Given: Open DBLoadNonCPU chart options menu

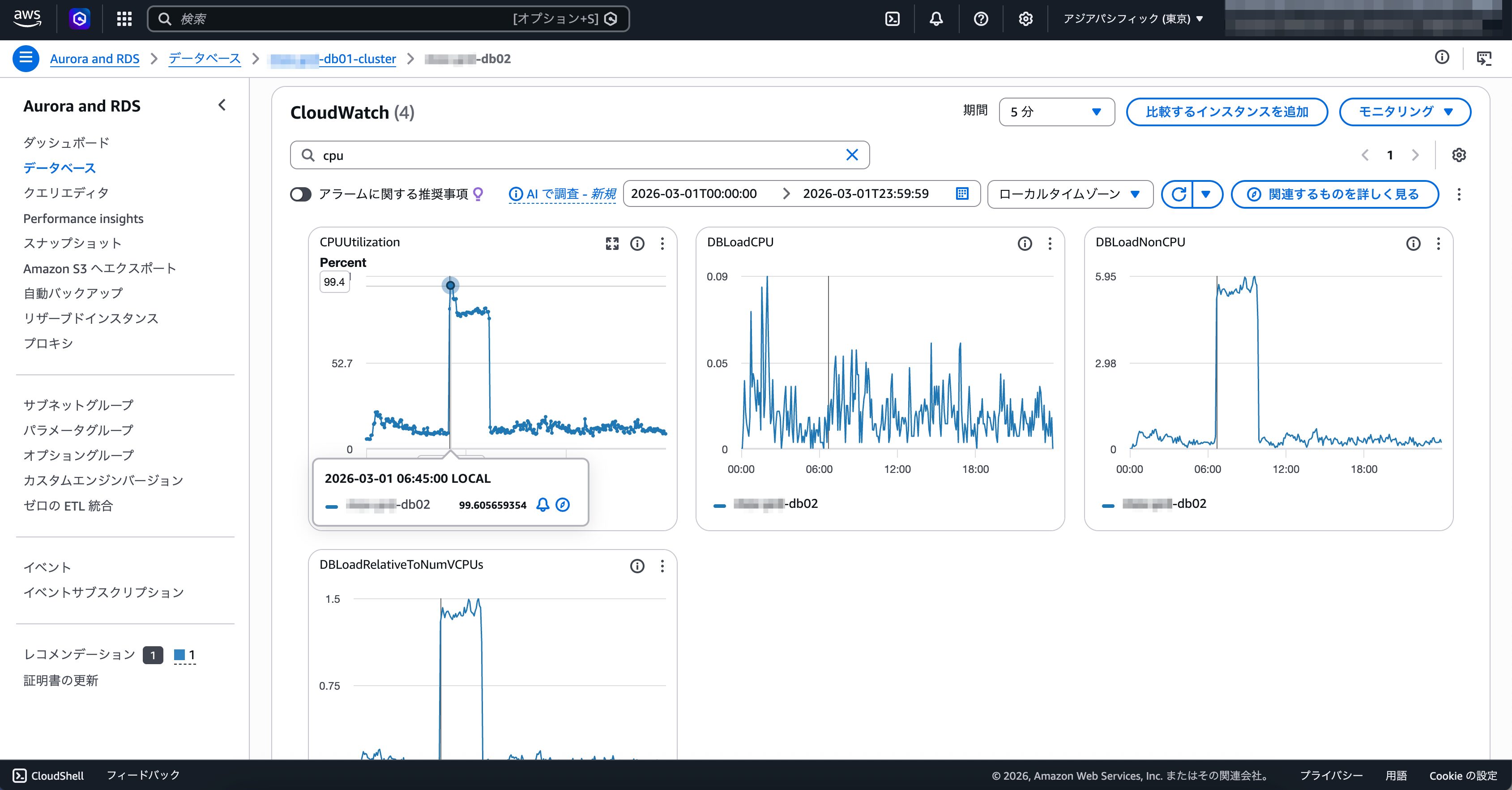Looking at the screenshot, I should tap(1438, 243).
